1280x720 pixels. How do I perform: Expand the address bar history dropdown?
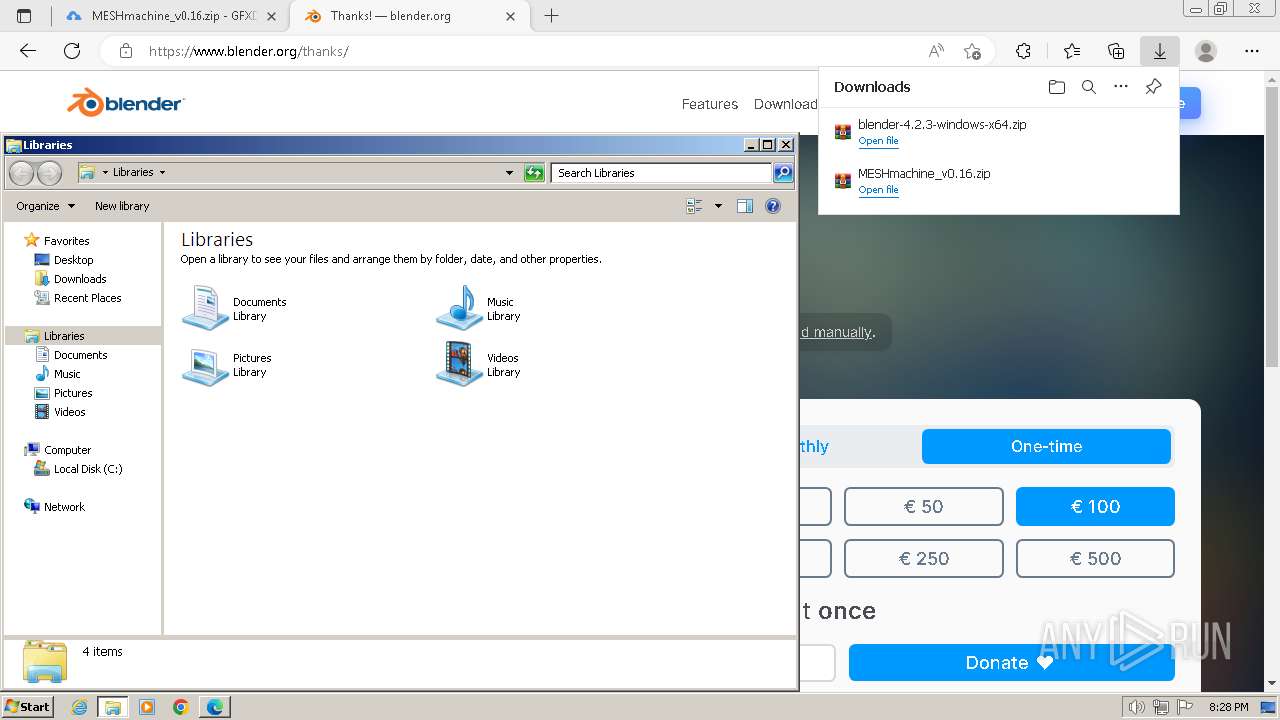509,173
